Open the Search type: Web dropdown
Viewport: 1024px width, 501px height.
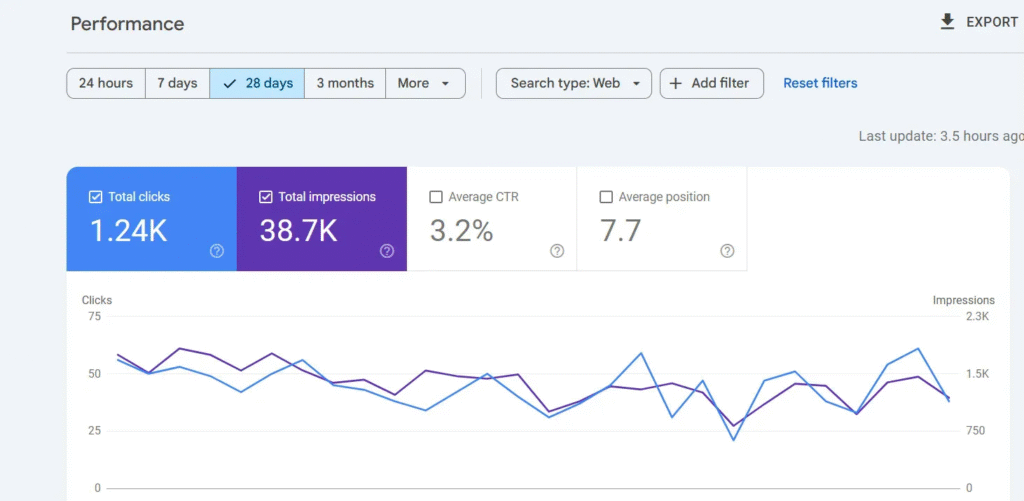tap(573, 84)
